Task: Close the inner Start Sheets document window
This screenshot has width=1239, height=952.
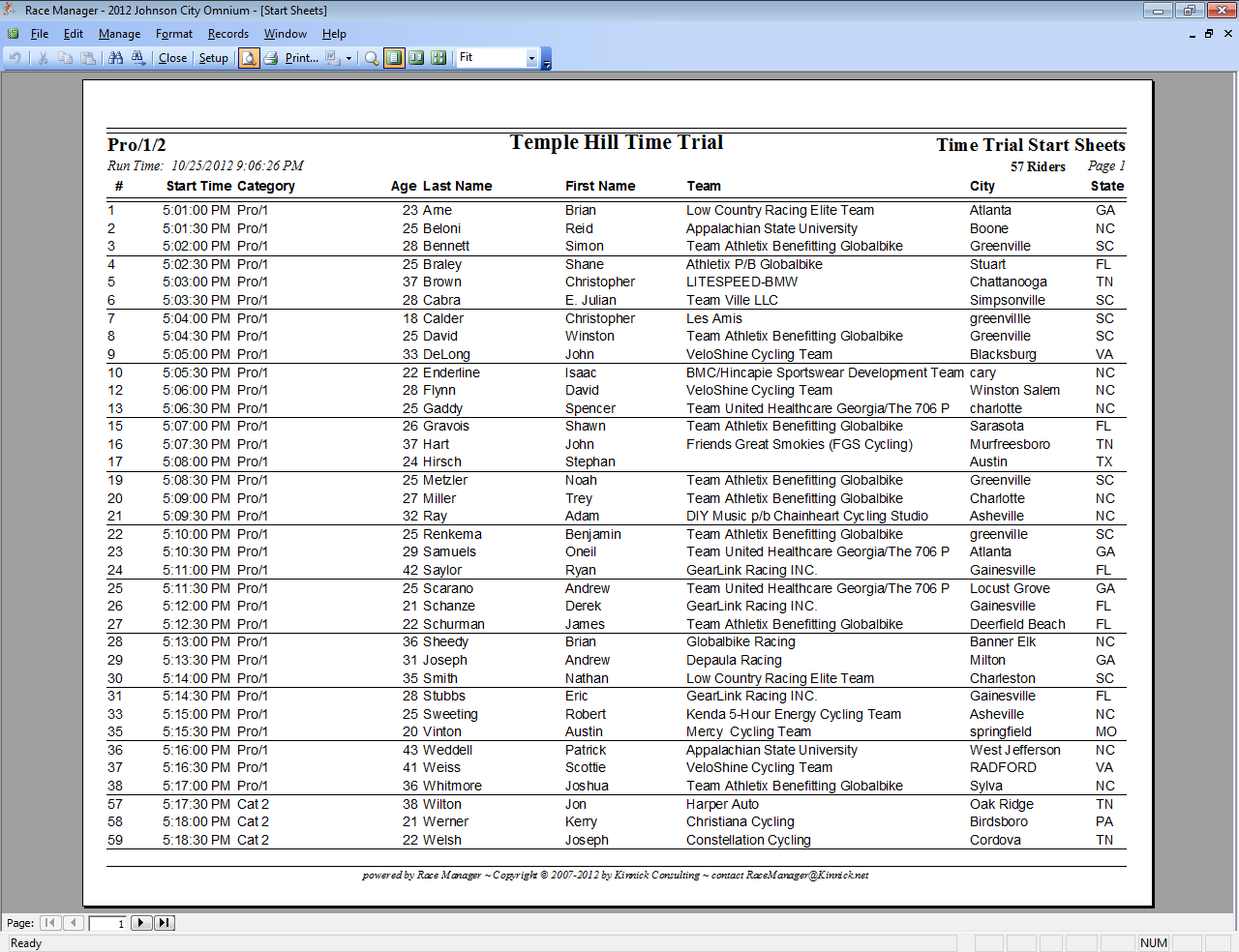Action: coord(1228,34)
